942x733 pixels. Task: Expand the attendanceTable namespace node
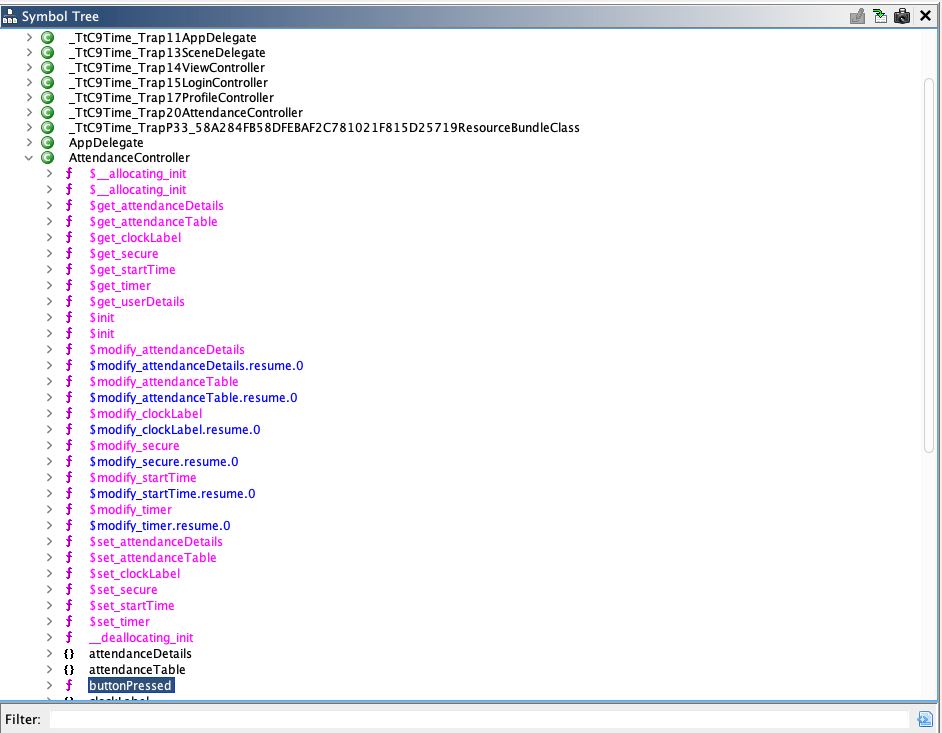pos(50,670)
